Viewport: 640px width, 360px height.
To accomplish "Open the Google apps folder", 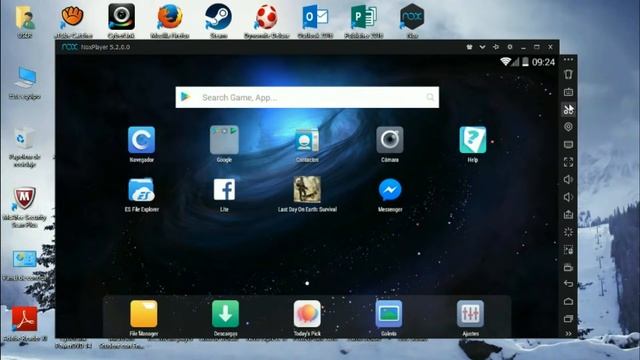I will click(224, 140).
